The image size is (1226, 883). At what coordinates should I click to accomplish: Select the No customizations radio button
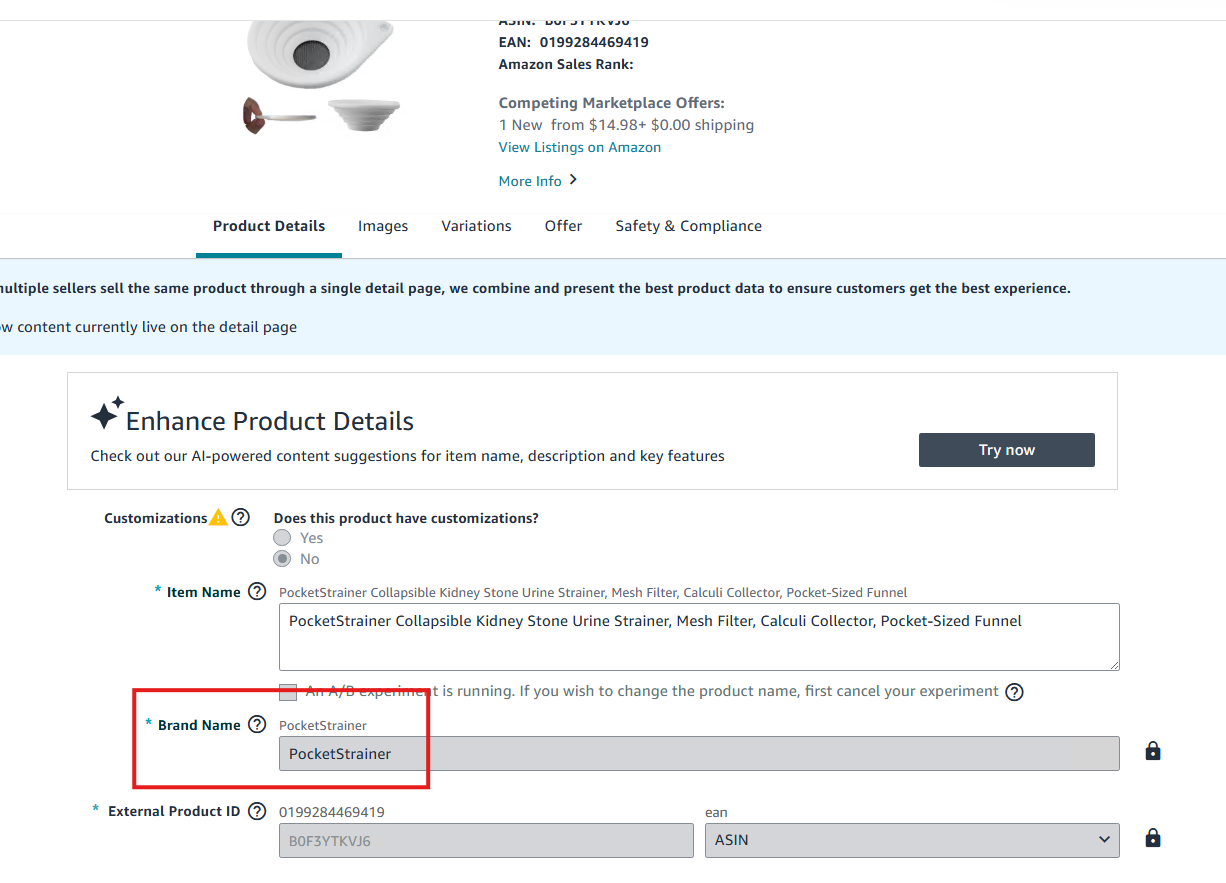[283, 559]
